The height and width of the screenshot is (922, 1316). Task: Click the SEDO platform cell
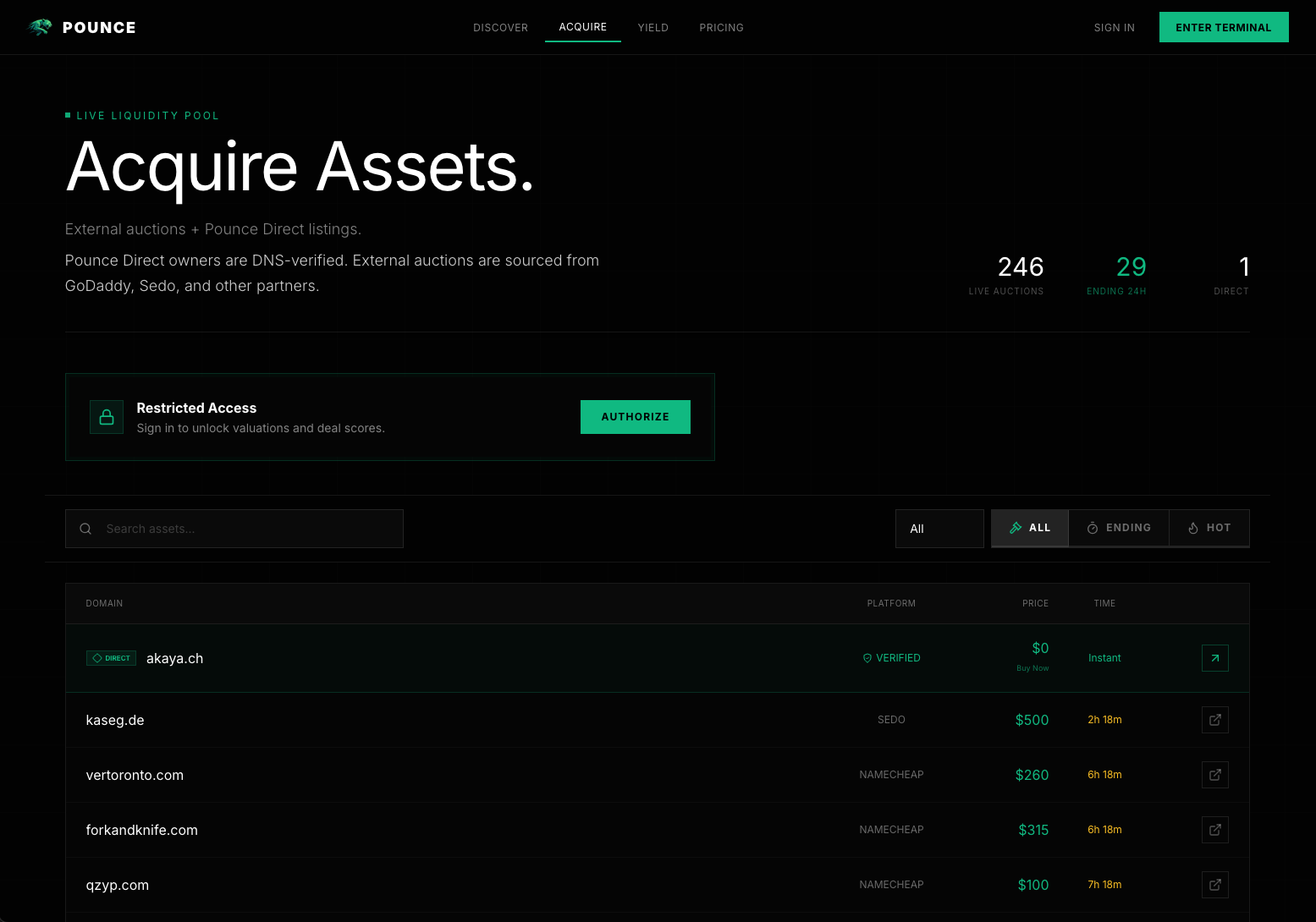[x=891, y=720]
